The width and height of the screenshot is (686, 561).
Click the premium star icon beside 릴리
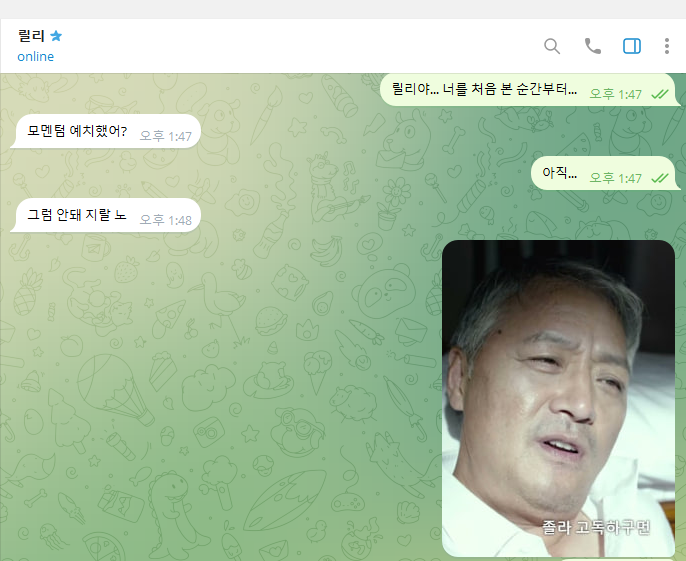56,35
